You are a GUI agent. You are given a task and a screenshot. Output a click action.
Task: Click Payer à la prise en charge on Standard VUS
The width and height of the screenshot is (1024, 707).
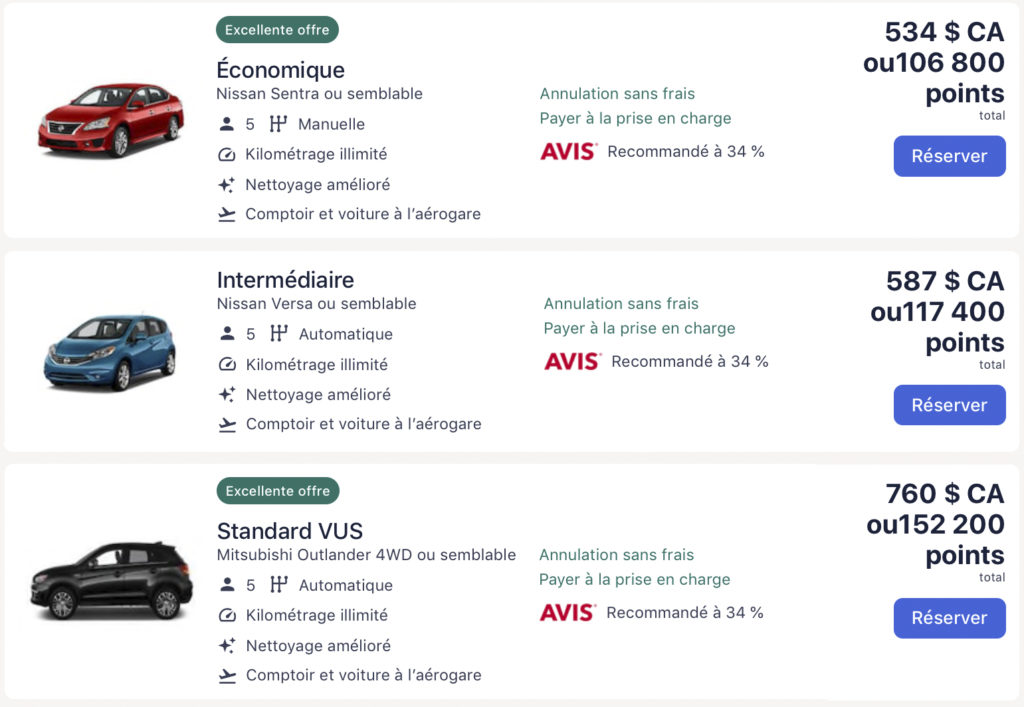[634, 580]
